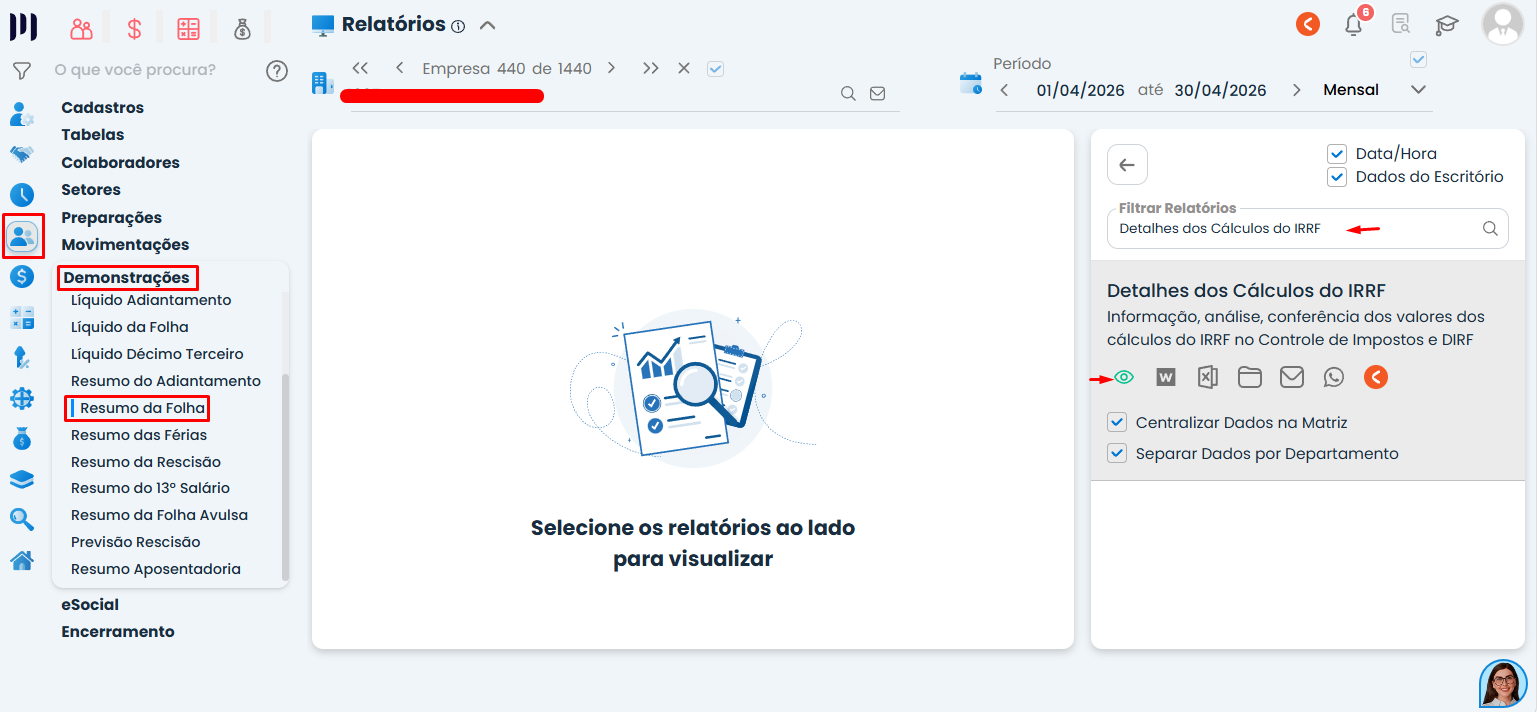The height and width of the screenshot is (712, 1537).
Task: Click the back arrow button in reports panel
Action: [1127, 165]
